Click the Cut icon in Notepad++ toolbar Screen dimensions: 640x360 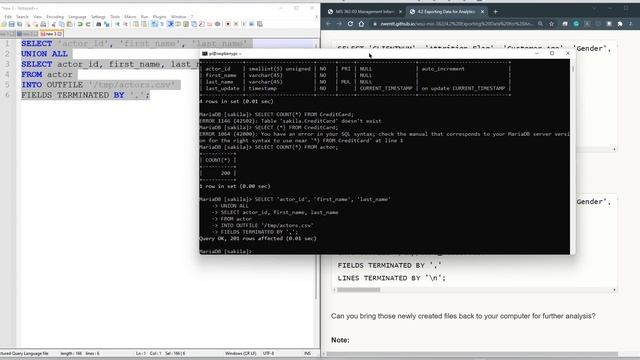[53, 24]
